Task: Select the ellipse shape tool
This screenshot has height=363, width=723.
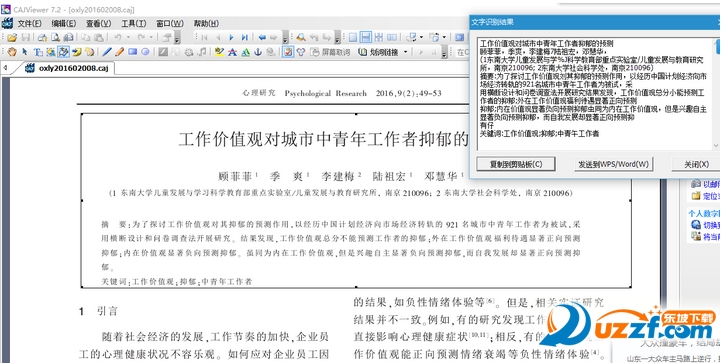Action: pyautogui.click(x=145, y=52)
